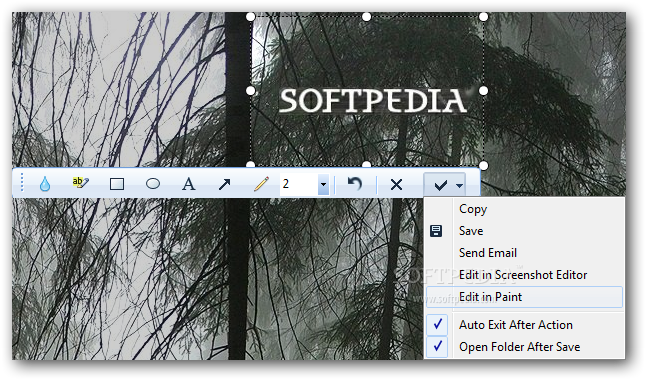This screenshot has height=380, width=646.
Task: Click the top-middle selection resize handle
Action: (x=367, y=16)
